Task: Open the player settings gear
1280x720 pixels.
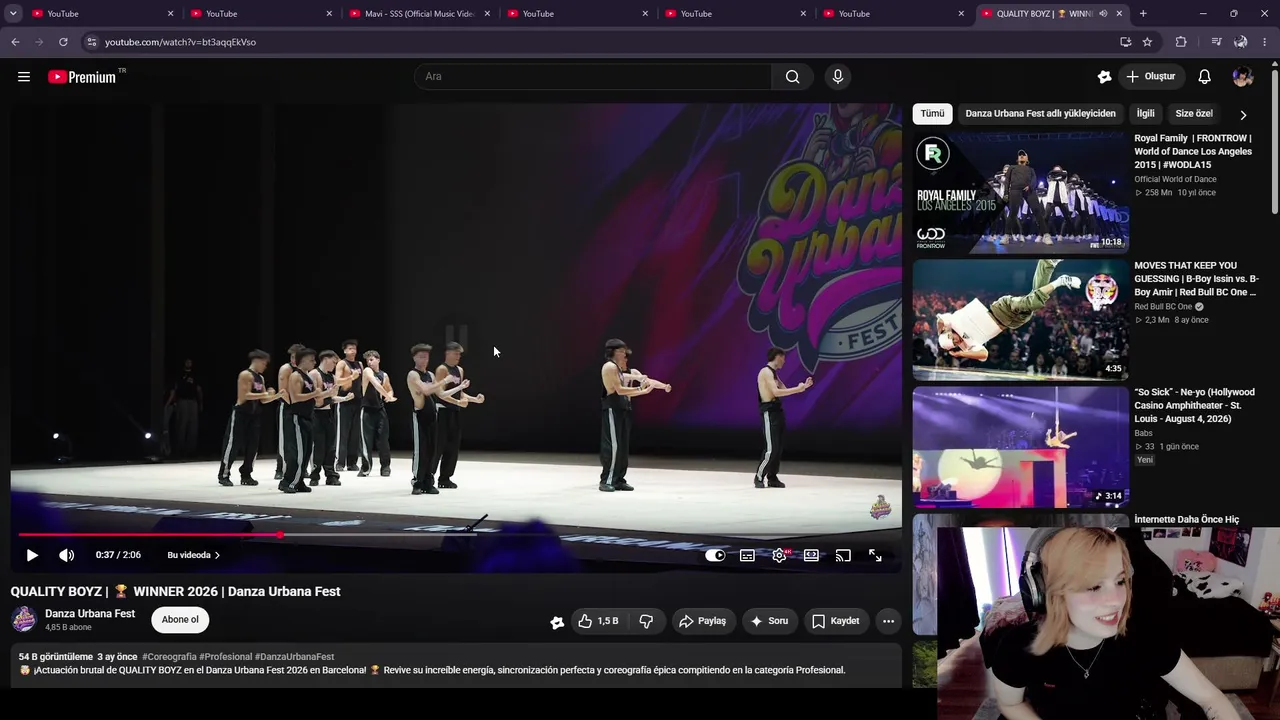Action: click(779, 555)
